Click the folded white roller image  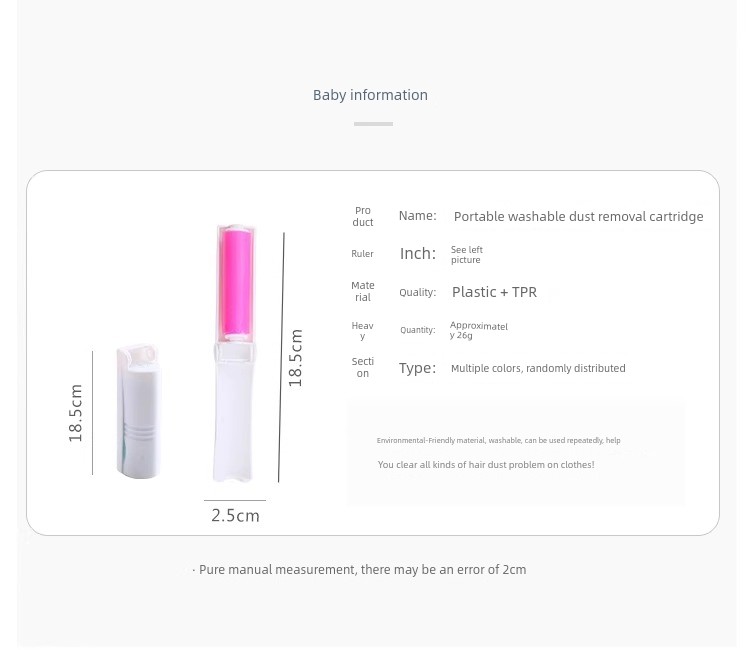(x=138, y=410)
